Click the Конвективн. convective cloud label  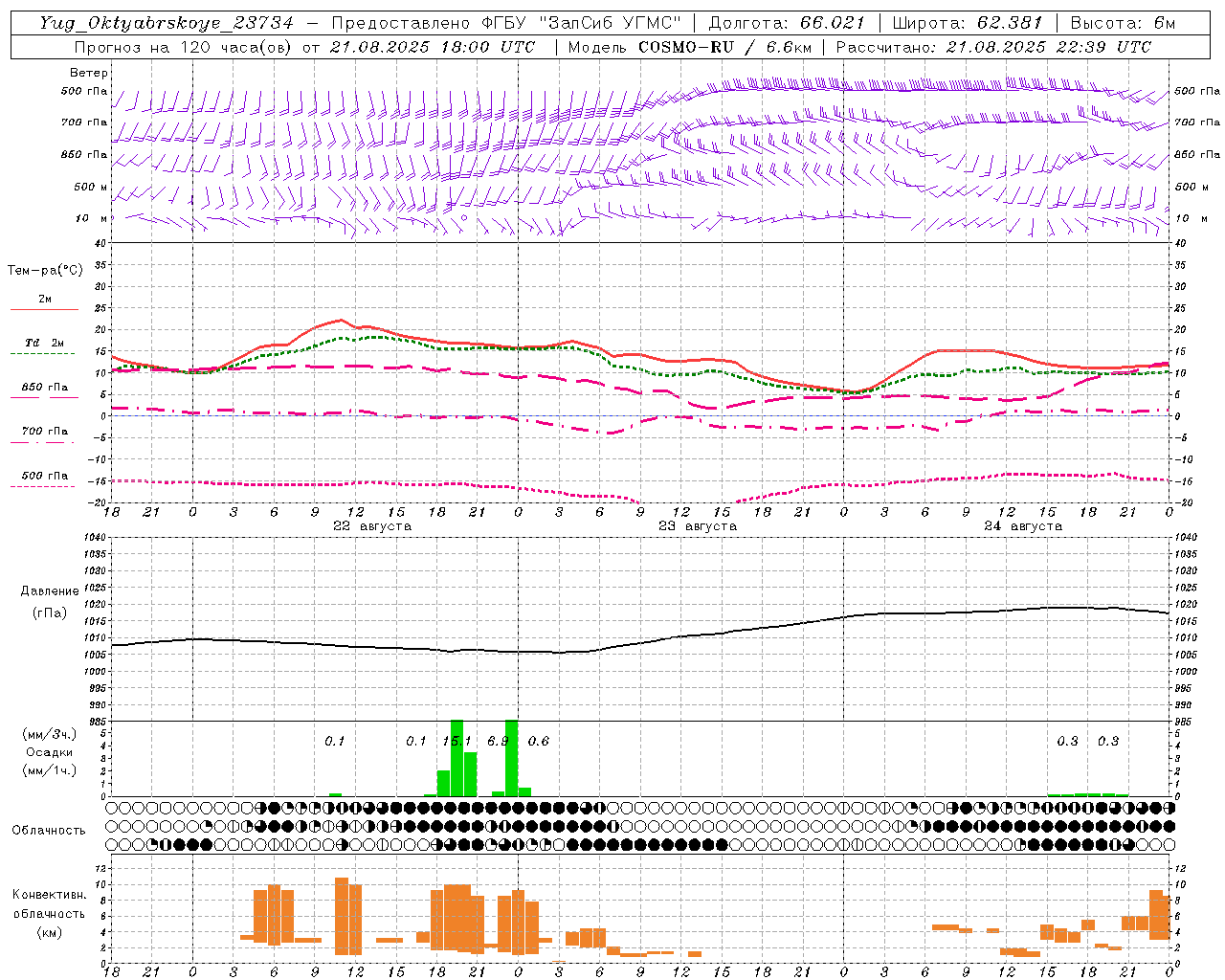pyautogui.click(x=50, y=895)
